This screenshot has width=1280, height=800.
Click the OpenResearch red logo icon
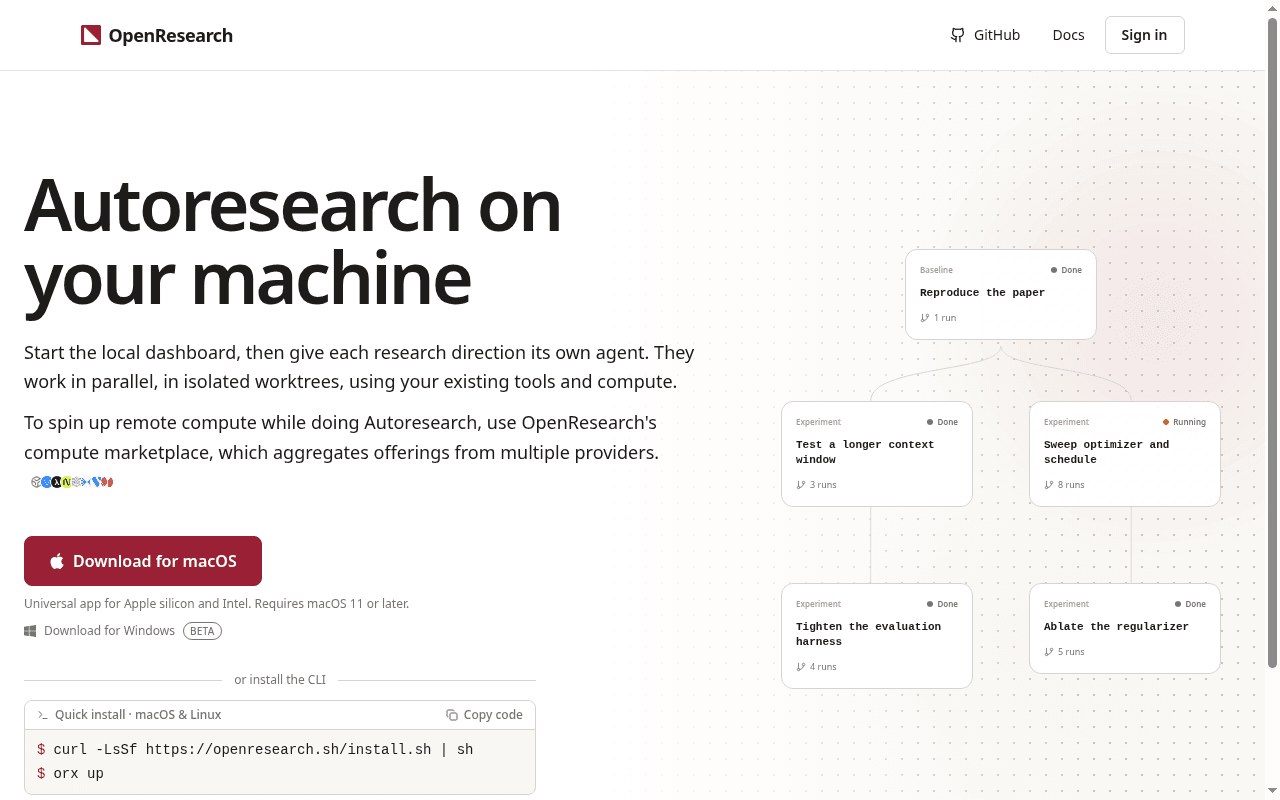pos(91,35)
